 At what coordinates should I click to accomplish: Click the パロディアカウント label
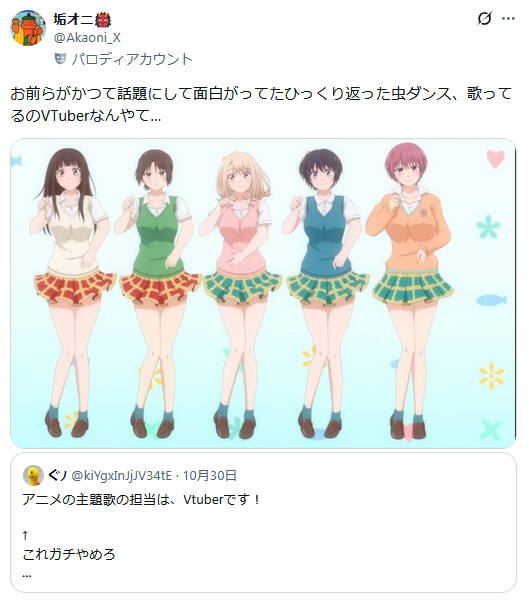tap(132, 59)
